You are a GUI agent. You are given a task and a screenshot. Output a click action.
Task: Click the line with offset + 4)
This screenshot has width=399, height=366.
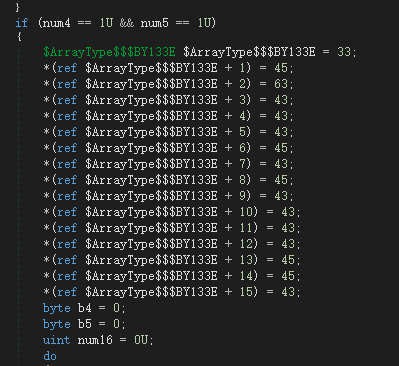(x=168, y=116)
